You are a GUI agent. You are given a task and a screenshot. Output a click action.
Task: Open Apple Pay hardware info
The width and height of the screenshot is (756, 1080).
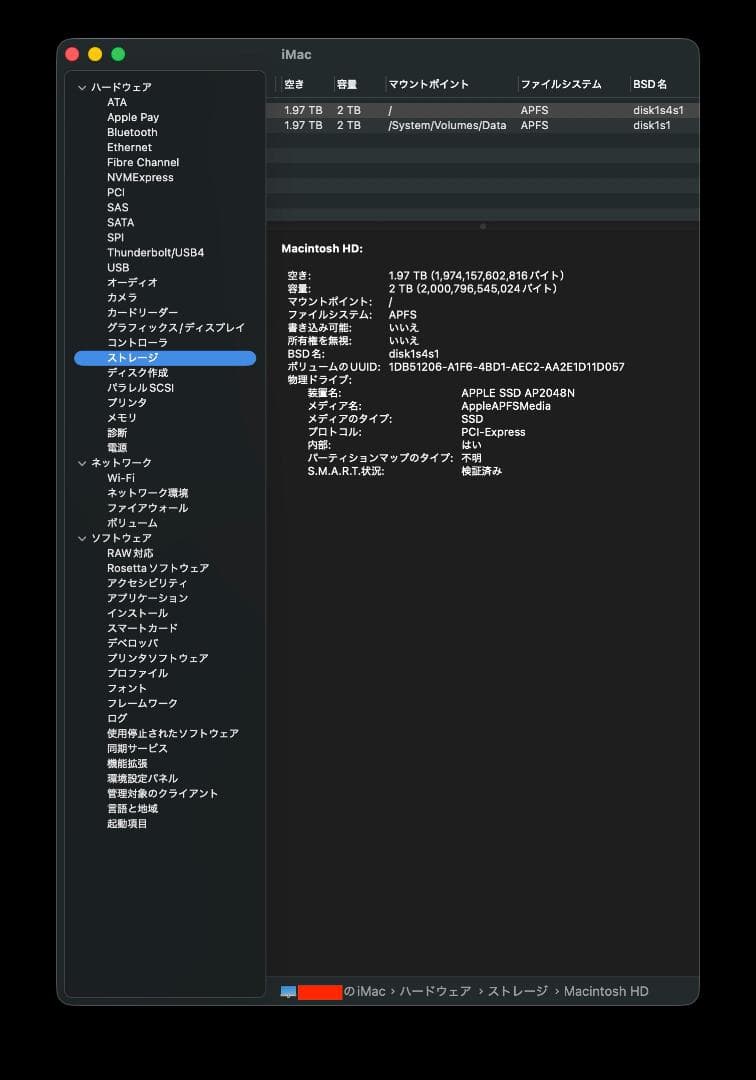click(133, 117)
